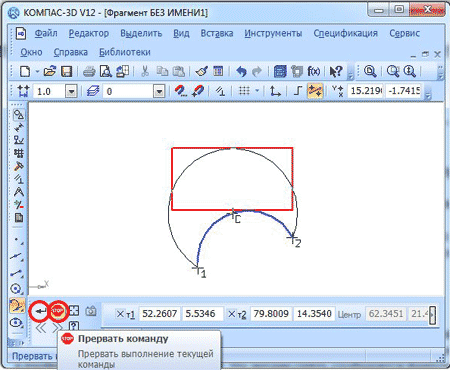Image resolution: width=450 pixels, height=370 pixels.
Task: Toggle snaps off with second magnet icon
Action: [x=198, y=91]
